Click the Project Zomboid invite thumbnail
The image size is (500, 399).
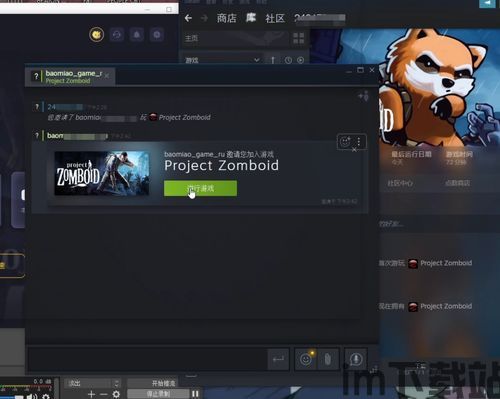[x=102, y=173]
